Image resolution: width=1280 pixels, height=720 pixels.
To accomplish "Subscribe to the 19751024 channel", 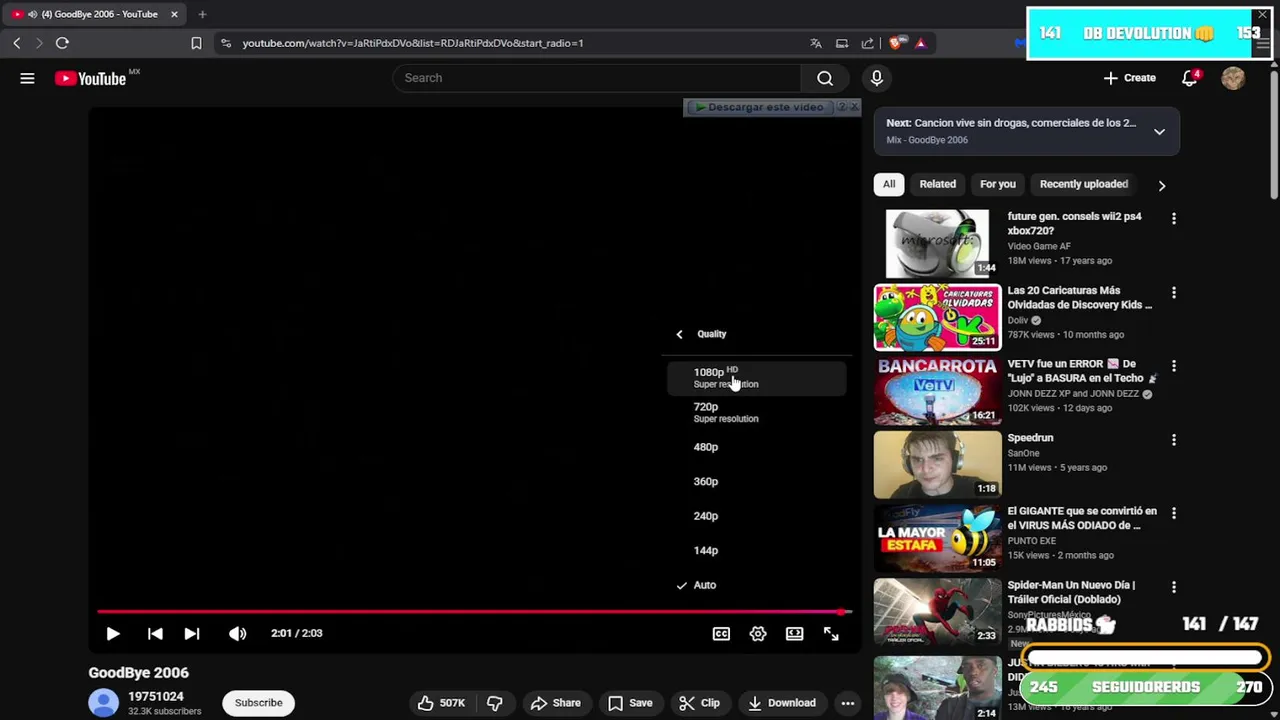I will [x=258, y=703].
